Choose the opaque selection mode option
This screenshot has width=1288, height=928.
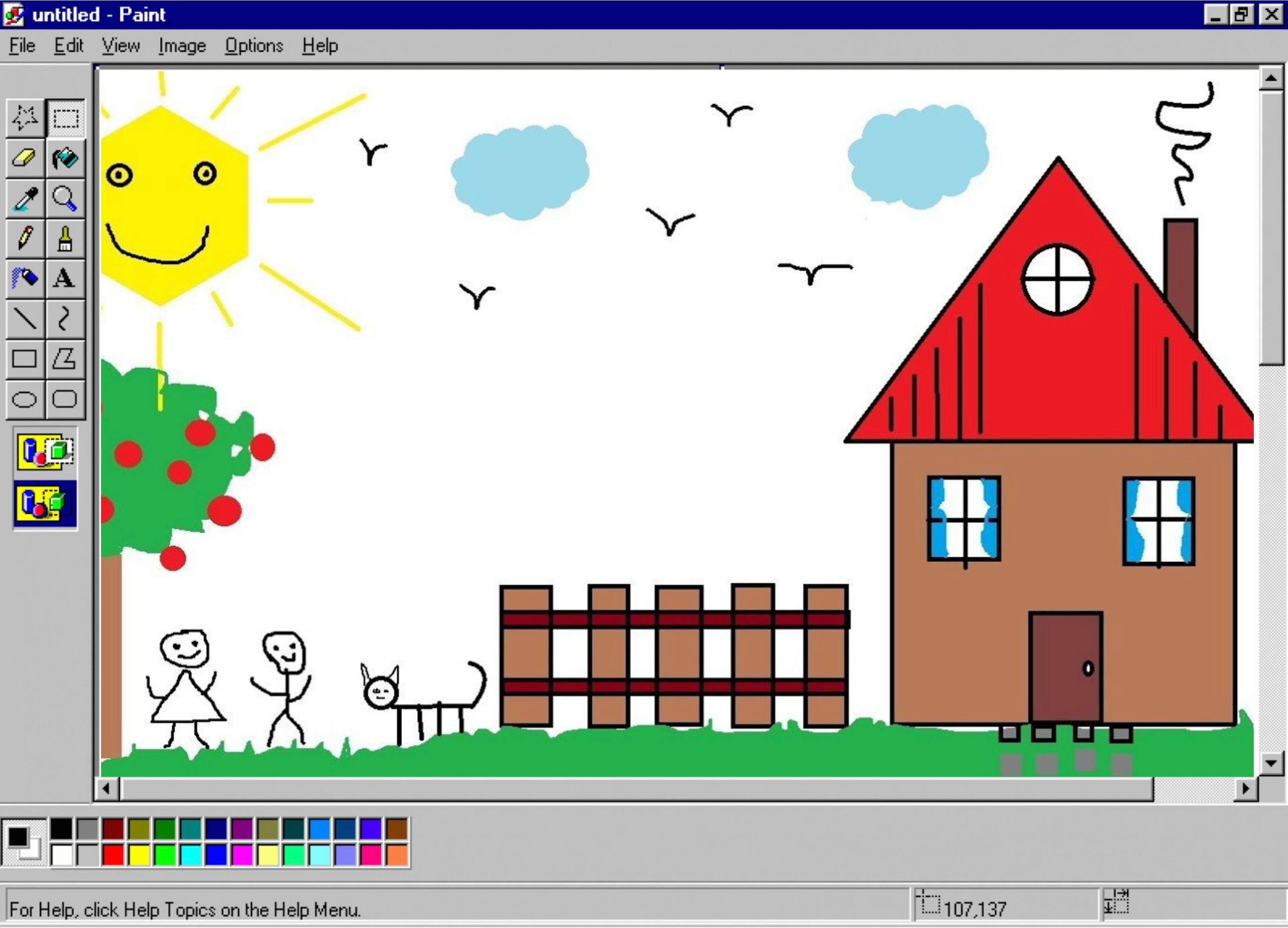pyautogui.click(x=45, y=452)
